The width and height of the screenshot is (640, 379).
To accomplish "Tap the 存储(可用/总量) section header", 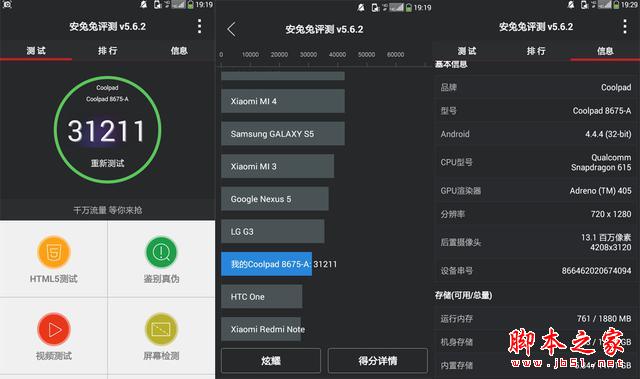I will 463,295.
